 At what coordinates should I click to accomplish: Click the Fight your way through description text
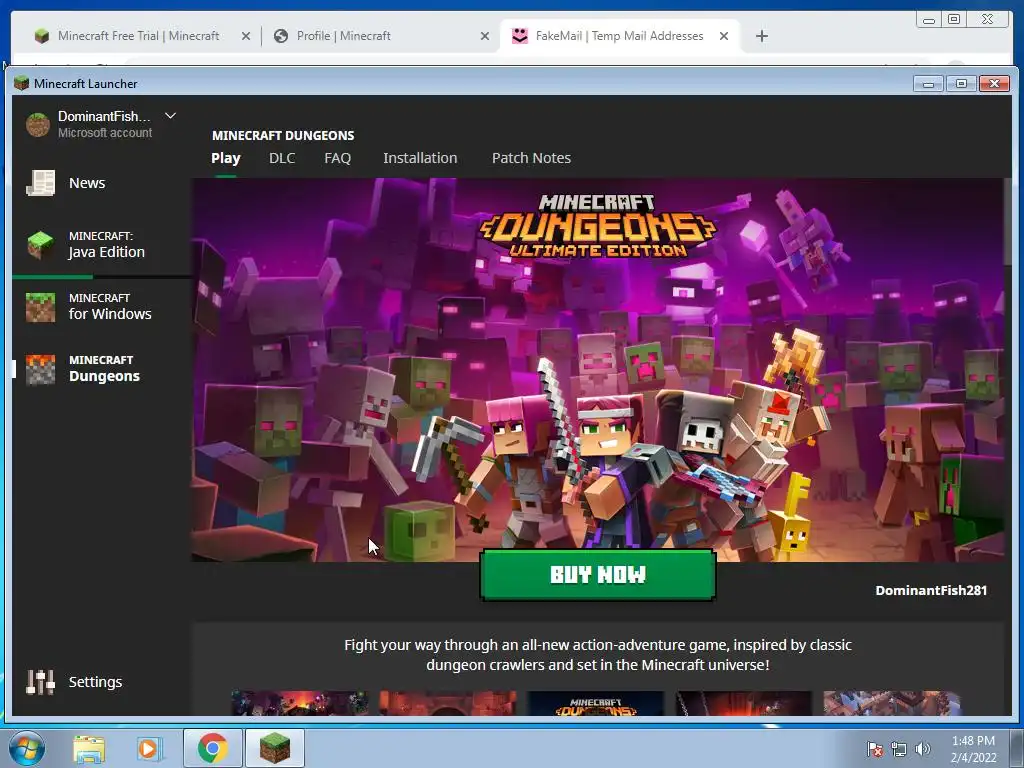(598, 655)
